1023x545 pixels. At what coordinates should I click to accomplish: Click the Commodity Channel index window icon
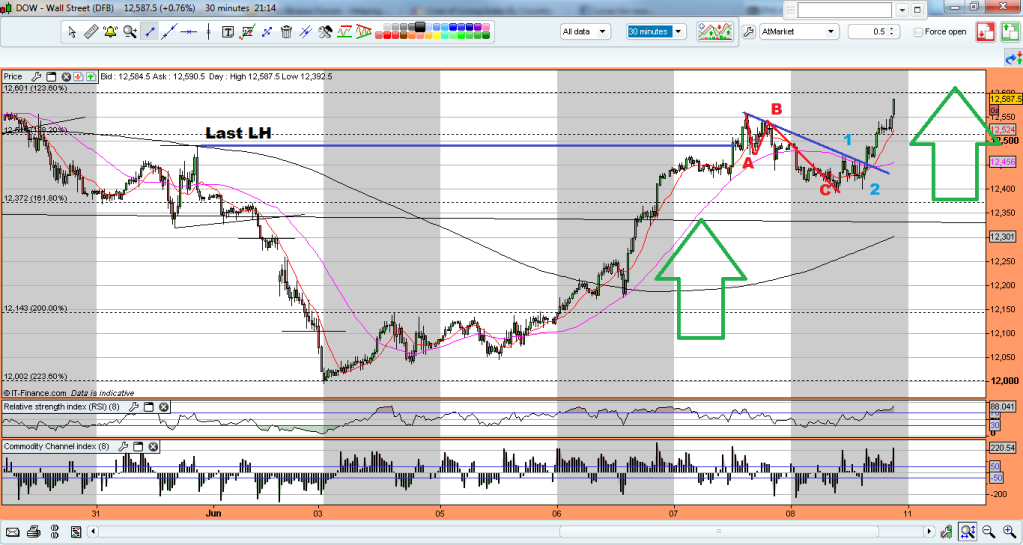[x=138, y=446]
